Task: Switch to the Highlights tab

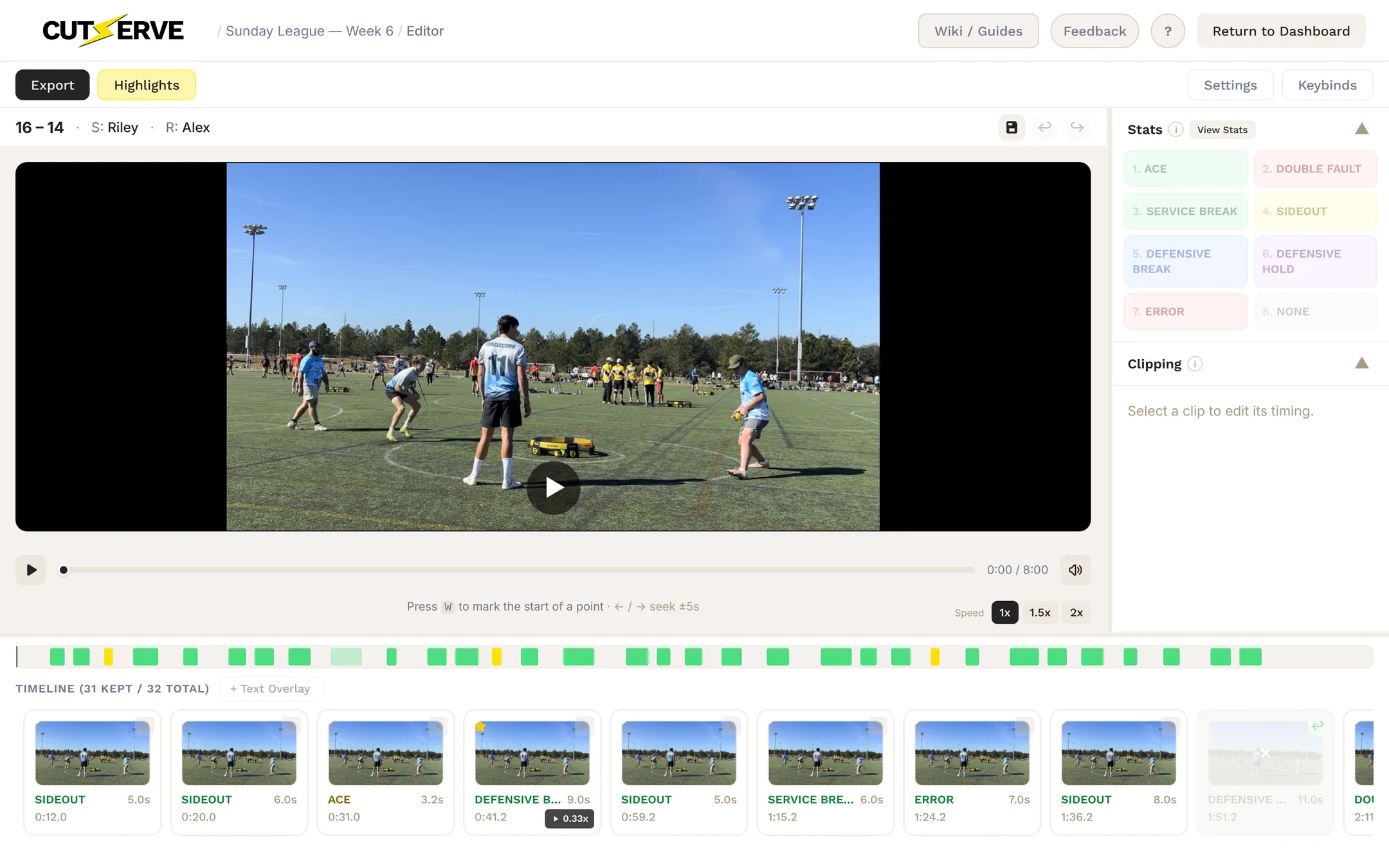Action: tap(147, 85)
